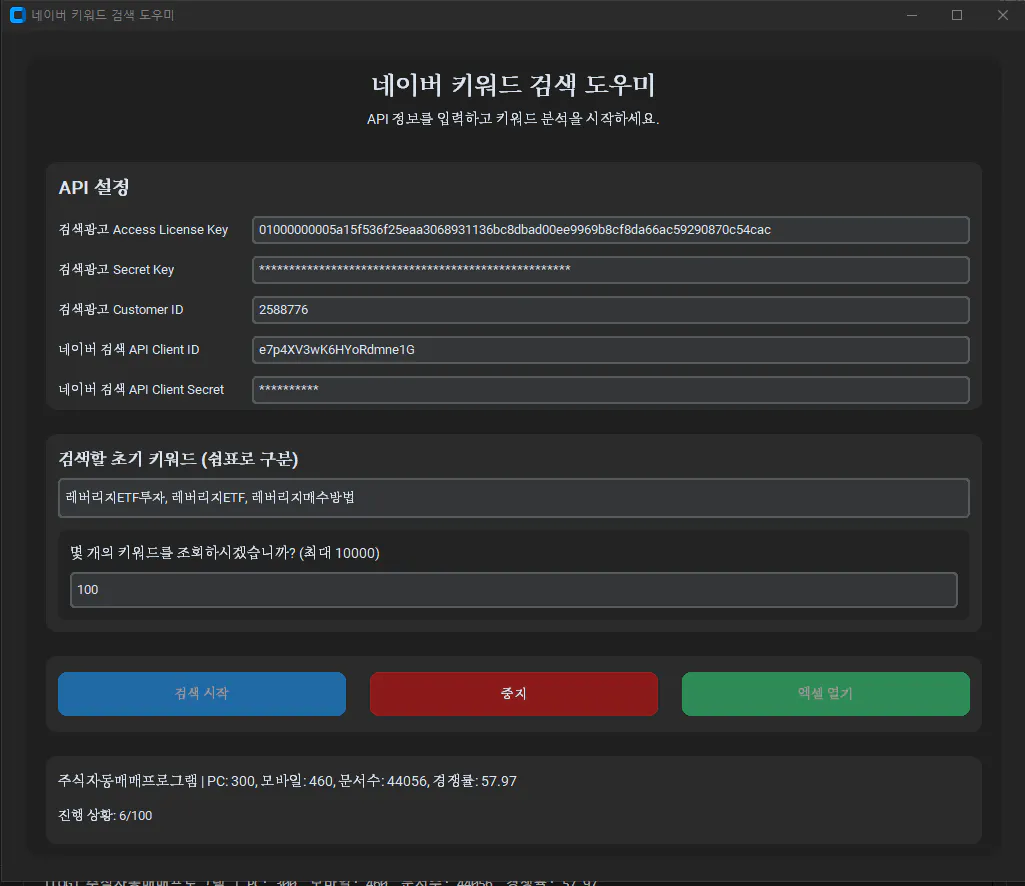Image resolution: width=1025 pixels, height=886 pixels.
Task: Click the 네이버 키워드 검색 도우미 main title
Action: tap(513, 84)
